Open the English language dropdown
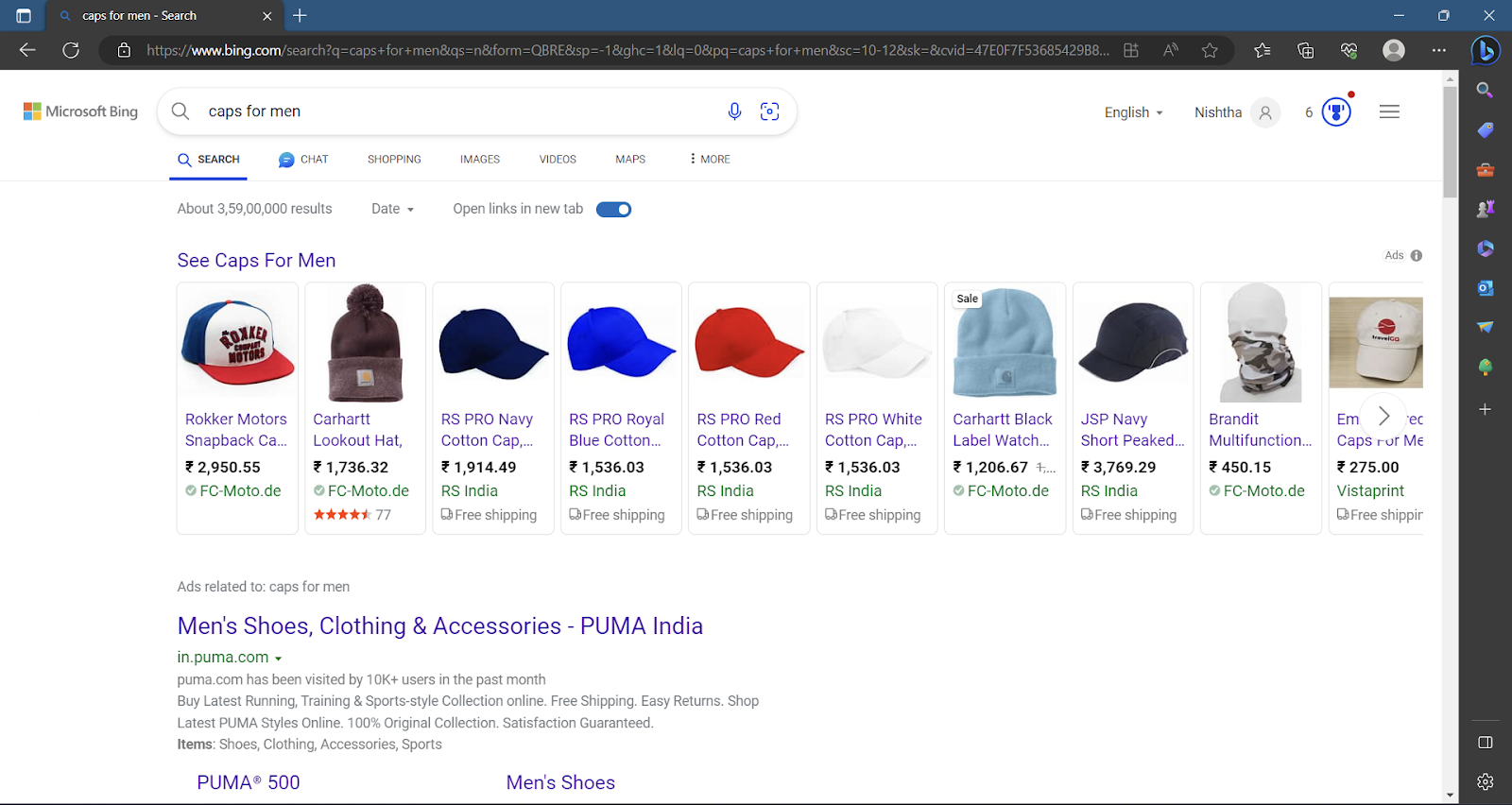 coord(1133,112)
